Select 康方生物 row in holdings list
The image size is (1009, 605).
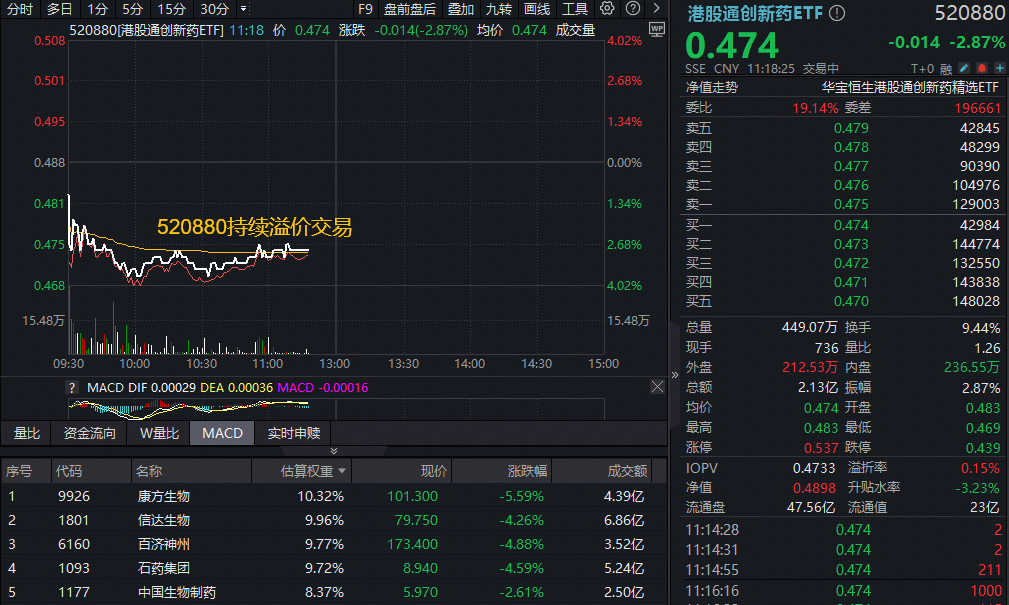tap(163, 496)
